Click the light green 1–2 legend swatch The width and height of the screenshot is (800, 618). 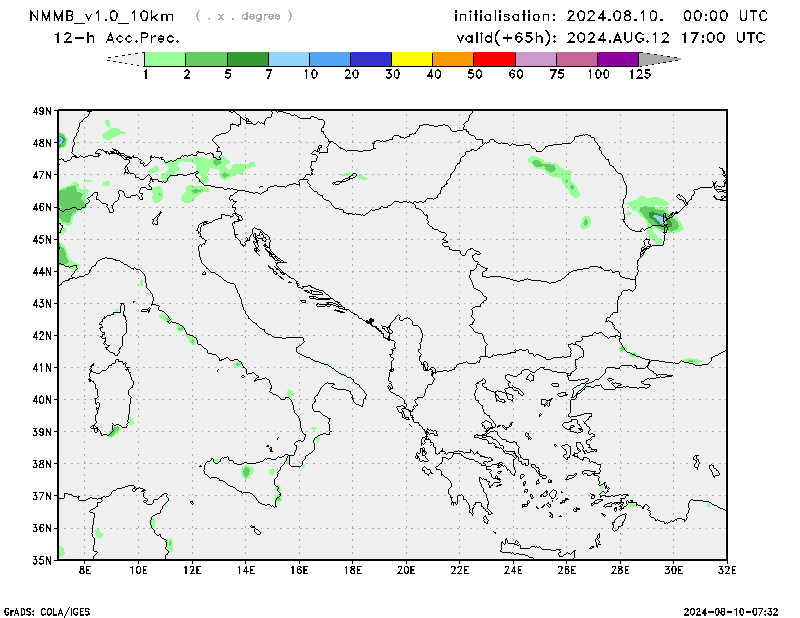(165, 59)
